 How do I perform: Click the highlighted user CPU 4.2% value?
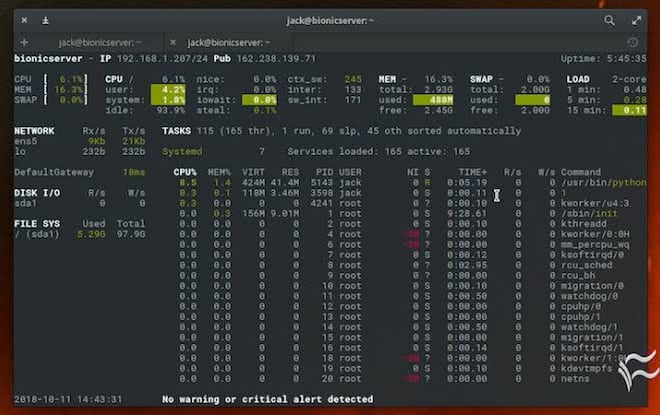point(168,90)
